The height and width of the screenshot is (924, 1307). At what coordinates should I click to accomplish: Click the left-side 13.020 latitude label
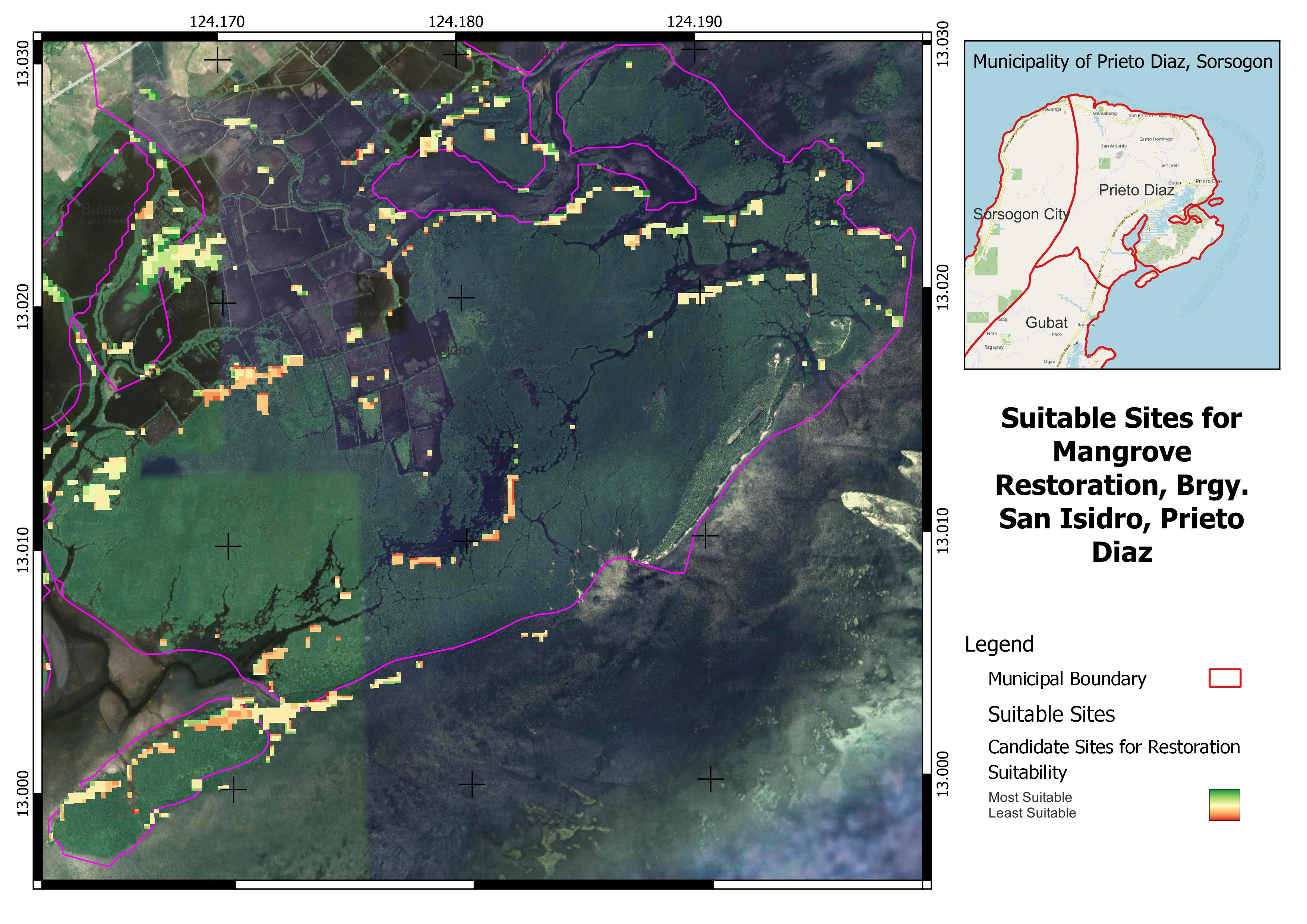click(x=22, y=307)
